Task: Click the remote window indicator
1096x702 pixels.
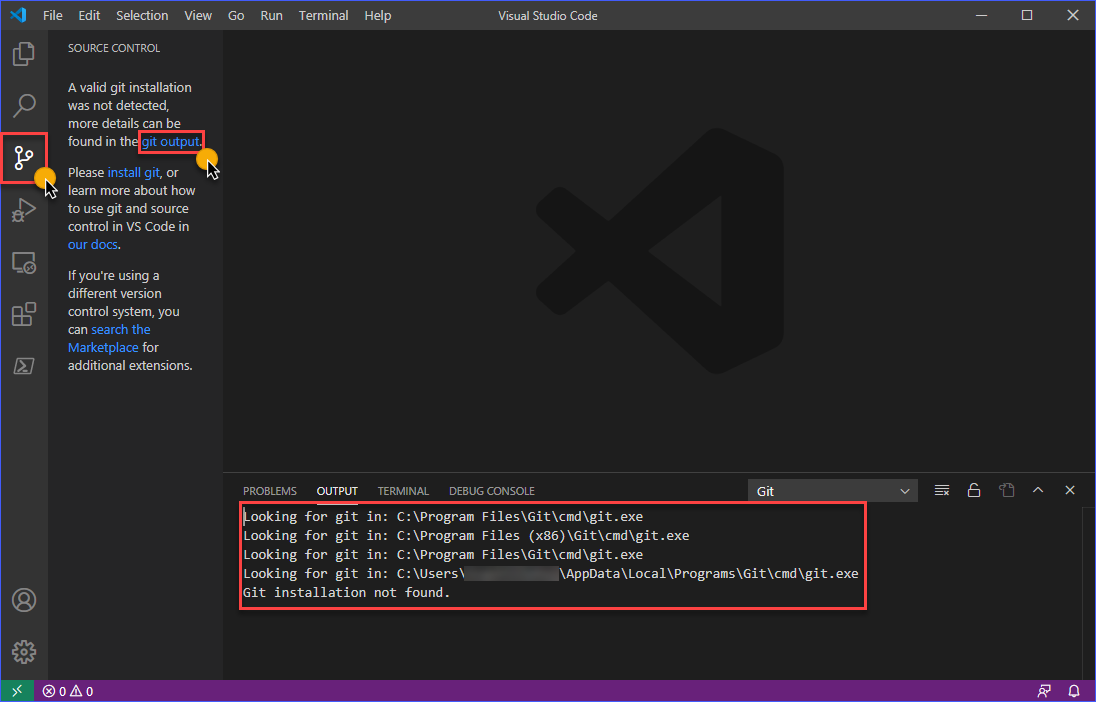Action: [16, 691]
